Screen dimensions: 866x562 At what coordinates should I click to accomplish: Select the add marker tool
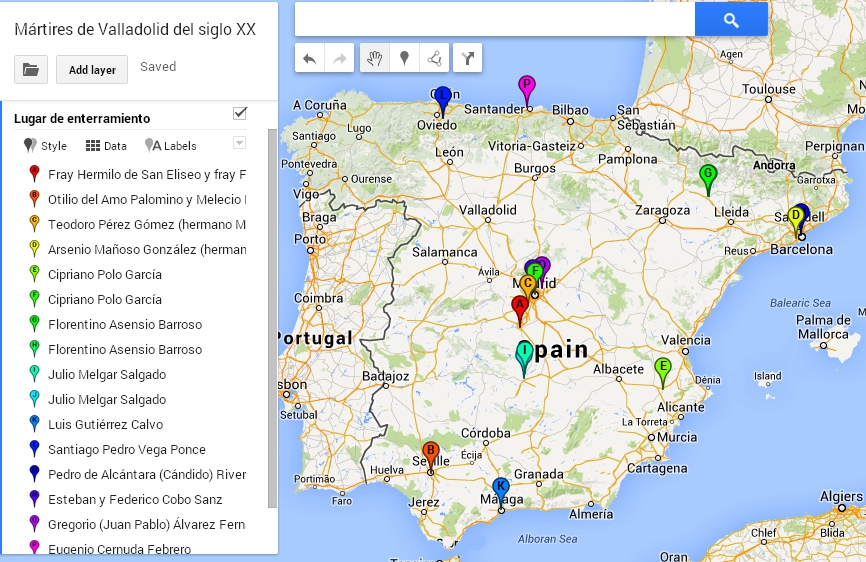(404, 59)
